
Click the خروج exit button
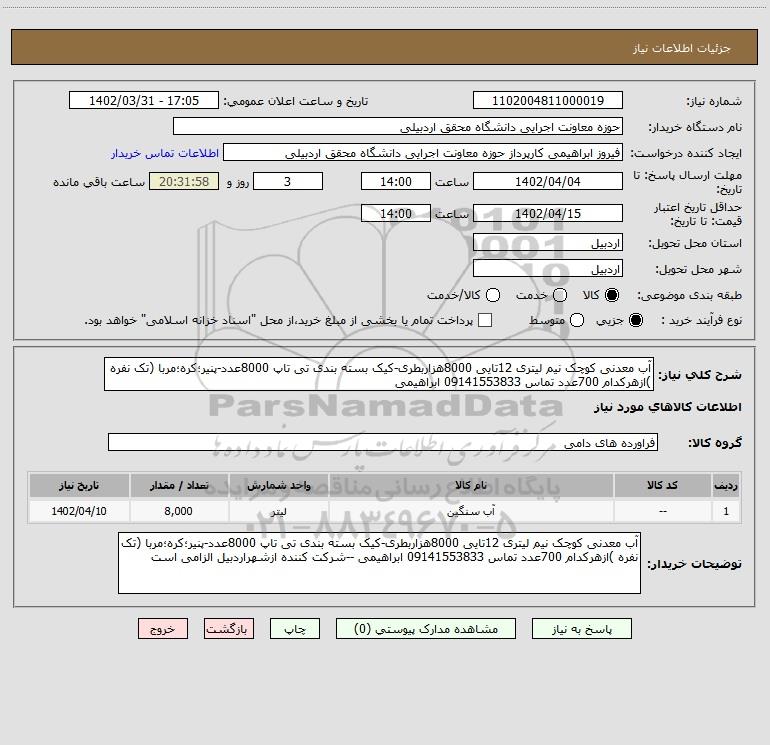(x=163, y=629)
